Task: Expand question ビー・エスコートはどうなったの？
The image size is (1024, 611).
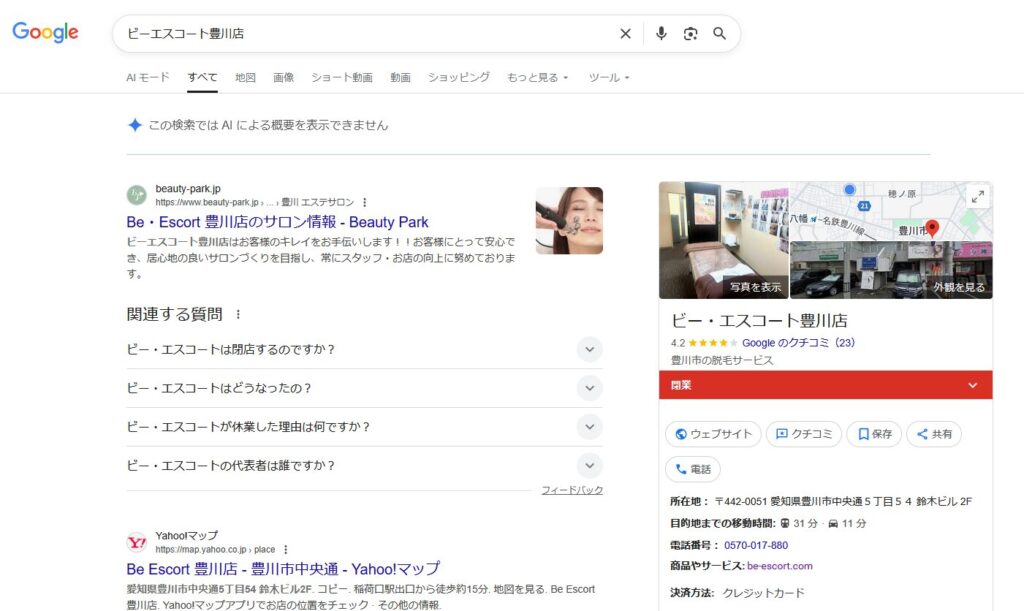Action: tap(590, 388)
